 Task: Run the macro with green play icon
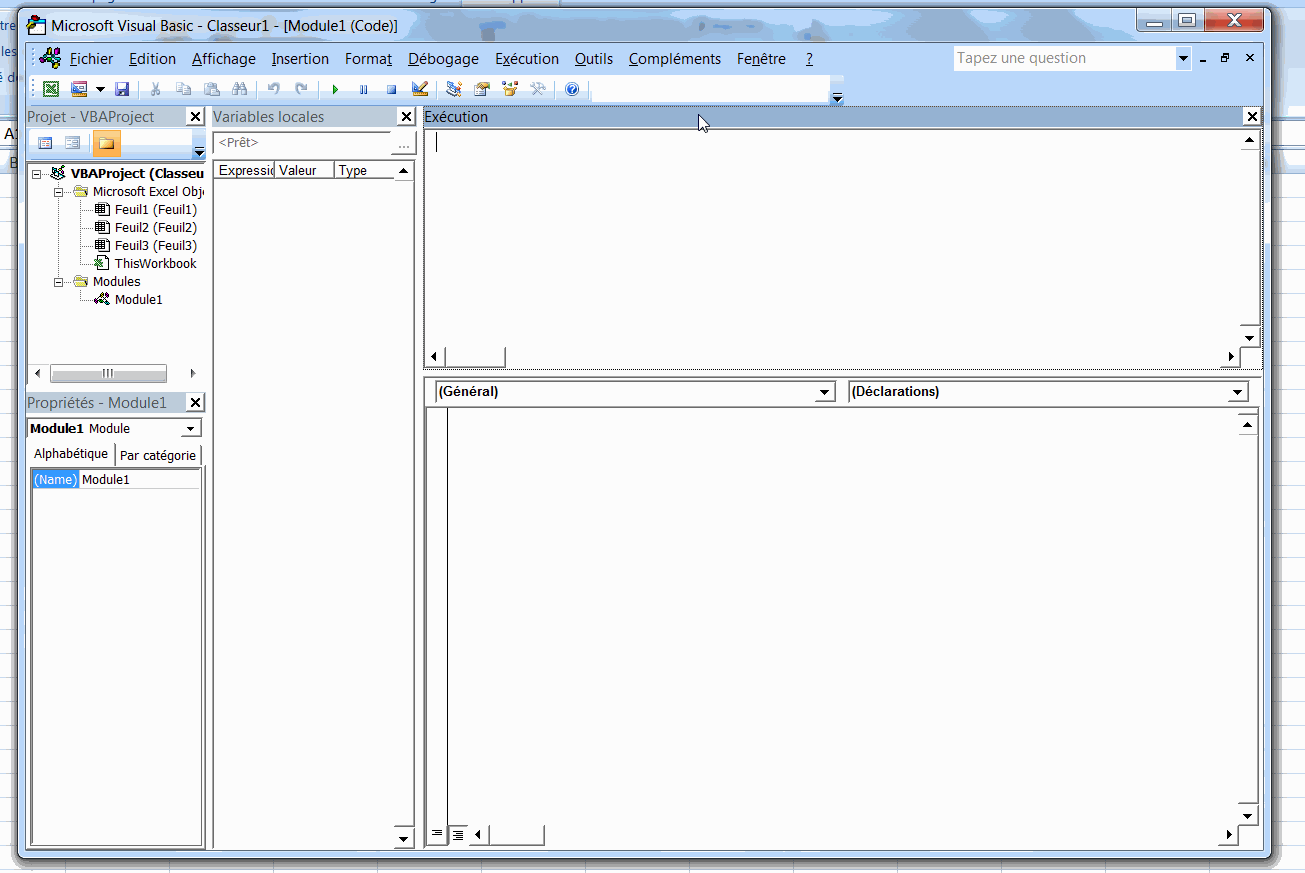pyautogui.click(x=335, y=89)
